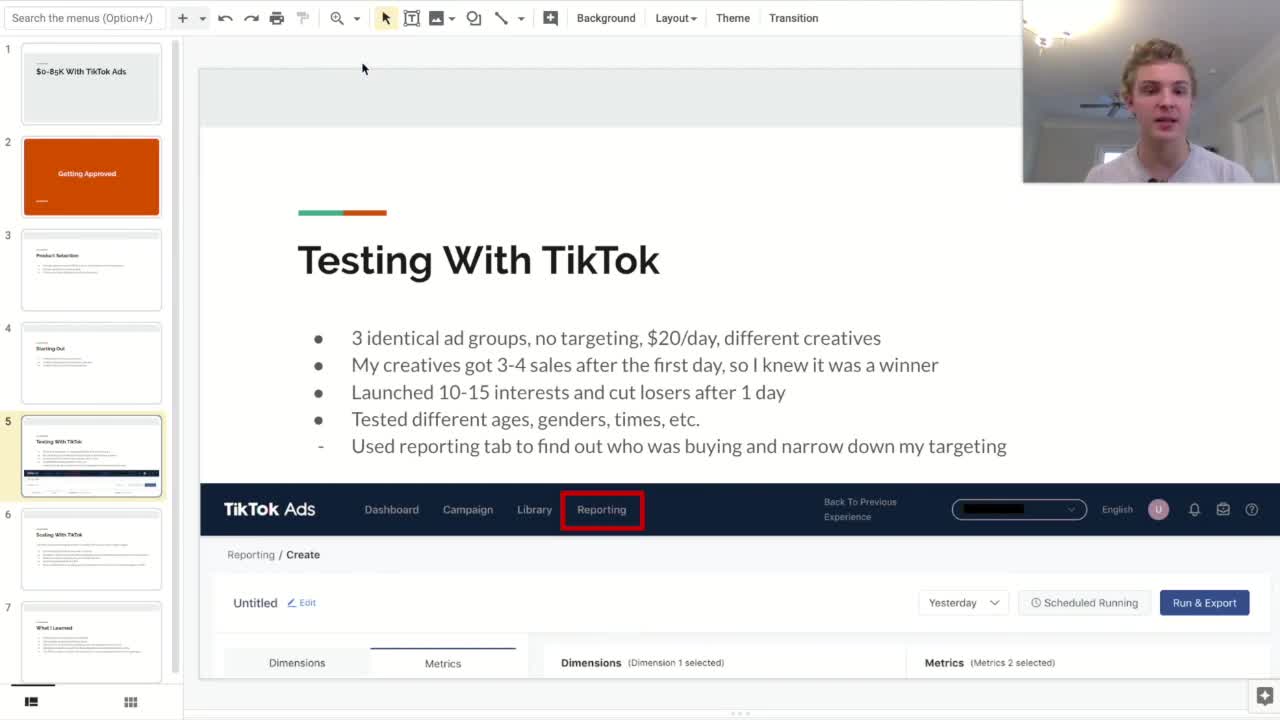Image resolution: width=1280 pixels, height=720 pixels.
Task: Click the user avatar U icon
Action: pos(1158,510)
